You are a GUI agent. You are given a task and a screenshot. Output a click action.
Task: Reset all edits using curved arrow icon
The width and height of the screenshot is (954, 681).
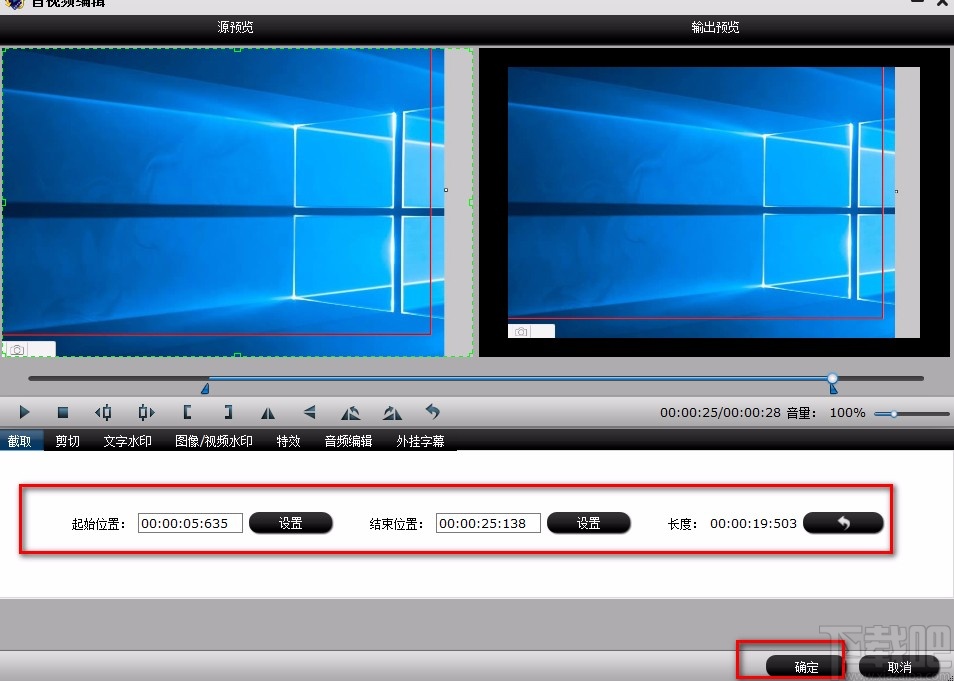(431, 412)
